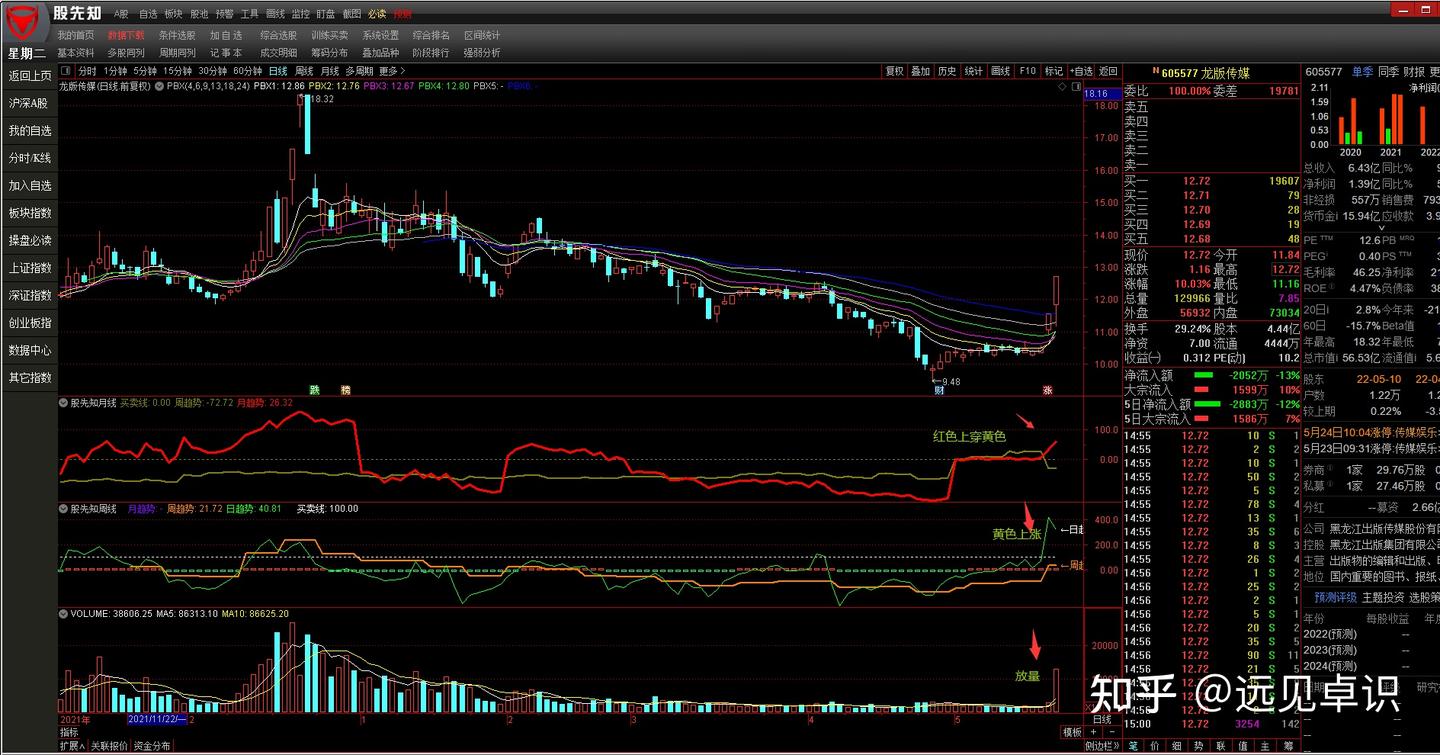Open the VOLUME indicator dropdown arrow
Image resolution: width=1440 pixels, height=755 pixels.
point(64,613)
